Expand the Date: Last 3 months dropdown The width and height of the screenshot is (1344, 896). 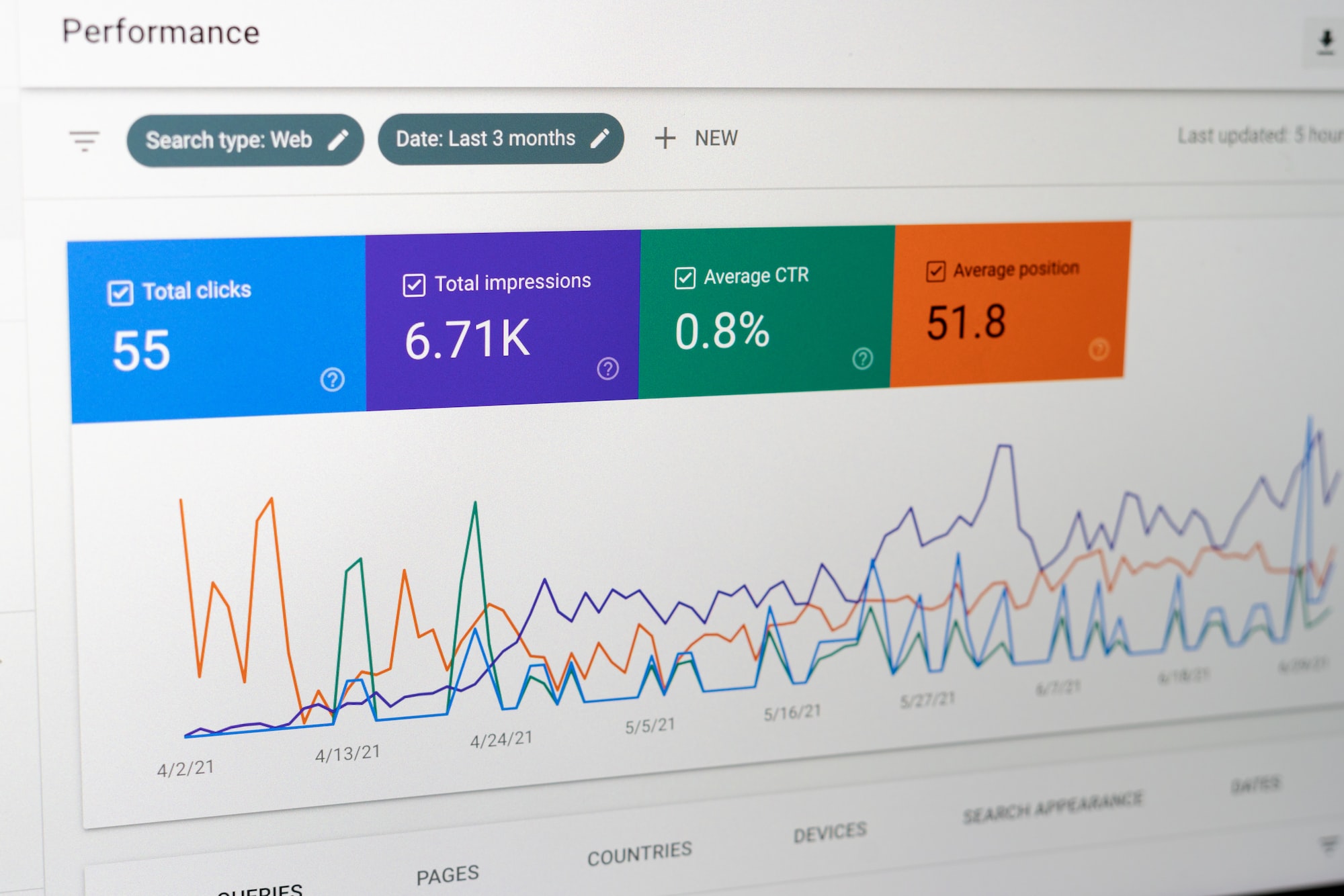[496, 139]
